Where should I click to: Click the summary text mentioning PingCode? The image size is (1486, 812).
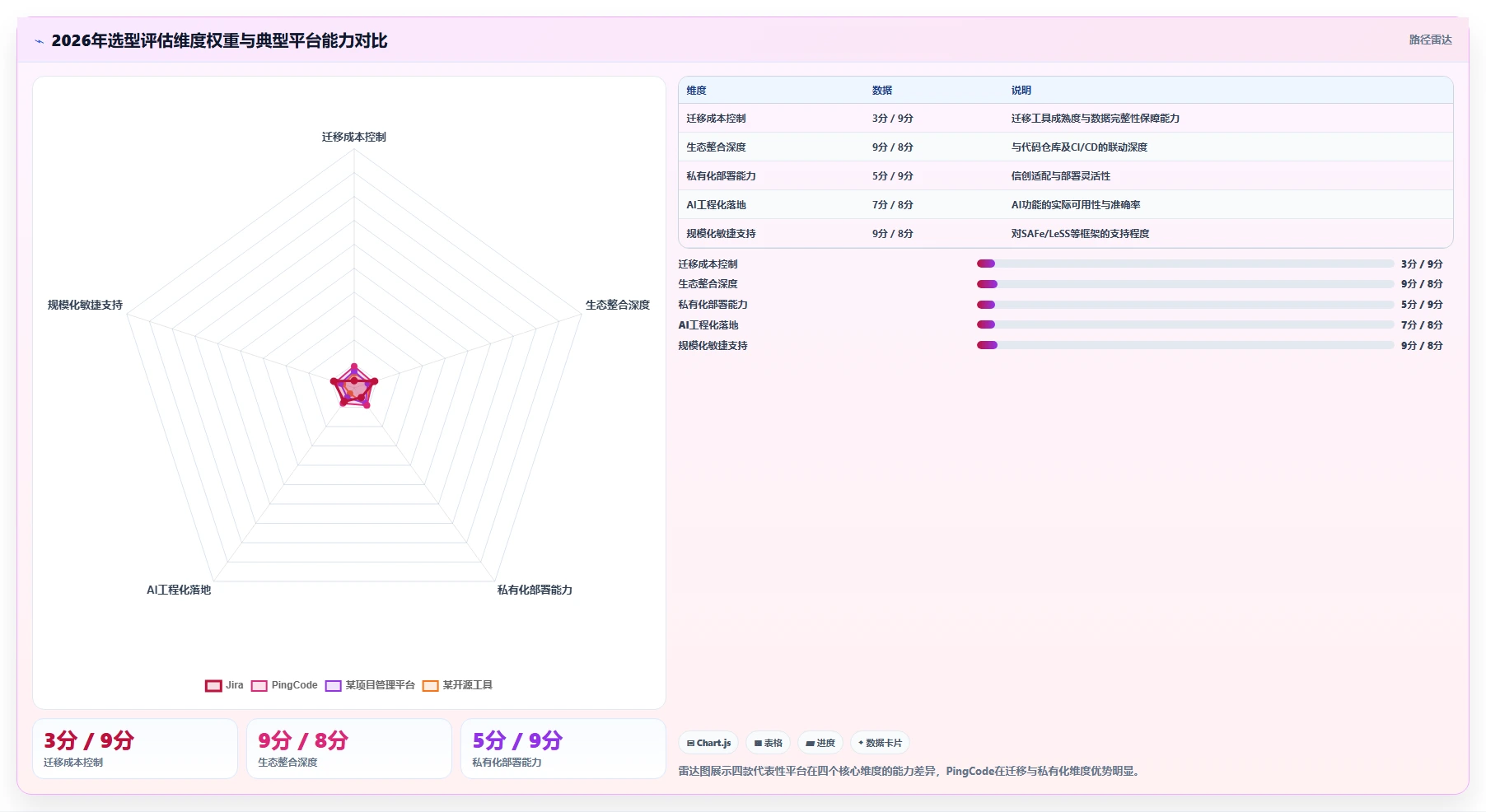tap(910, 772)
